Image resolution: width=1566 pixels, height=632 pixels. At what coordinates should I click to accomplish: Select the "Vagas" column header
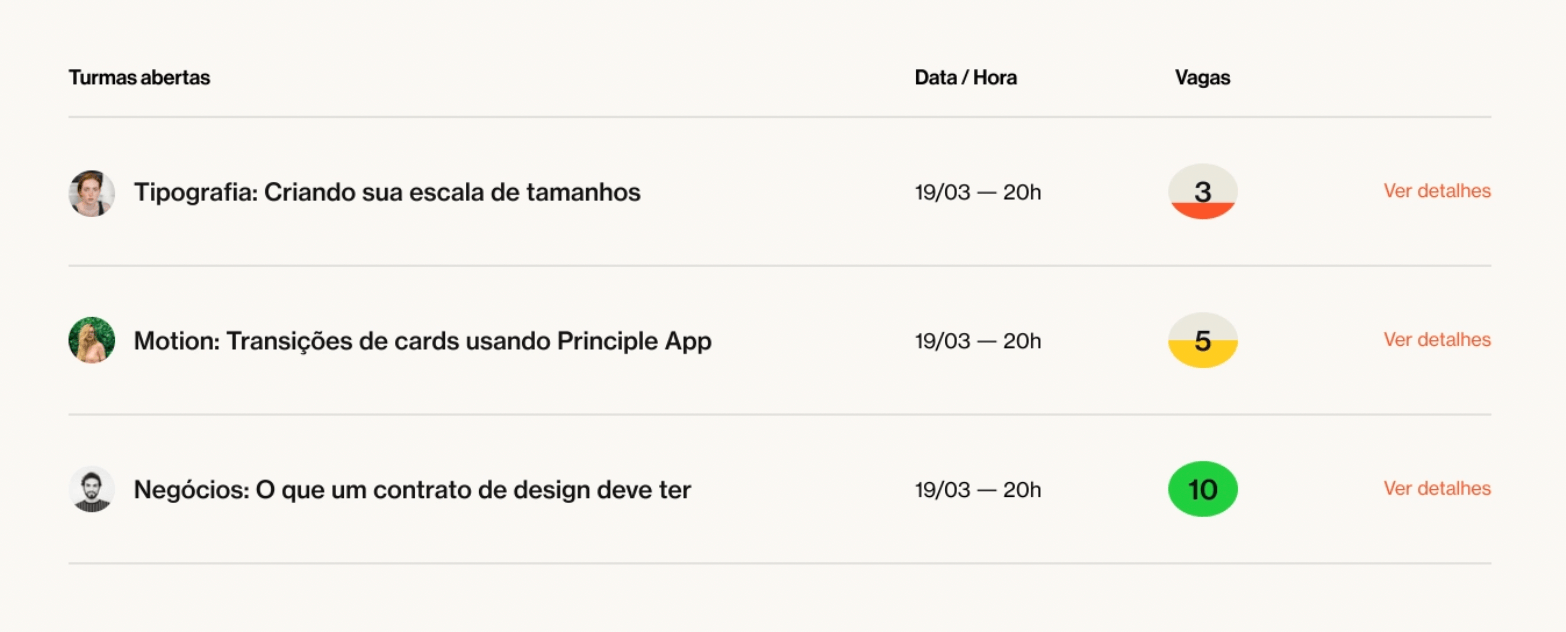click(1202, 78)
